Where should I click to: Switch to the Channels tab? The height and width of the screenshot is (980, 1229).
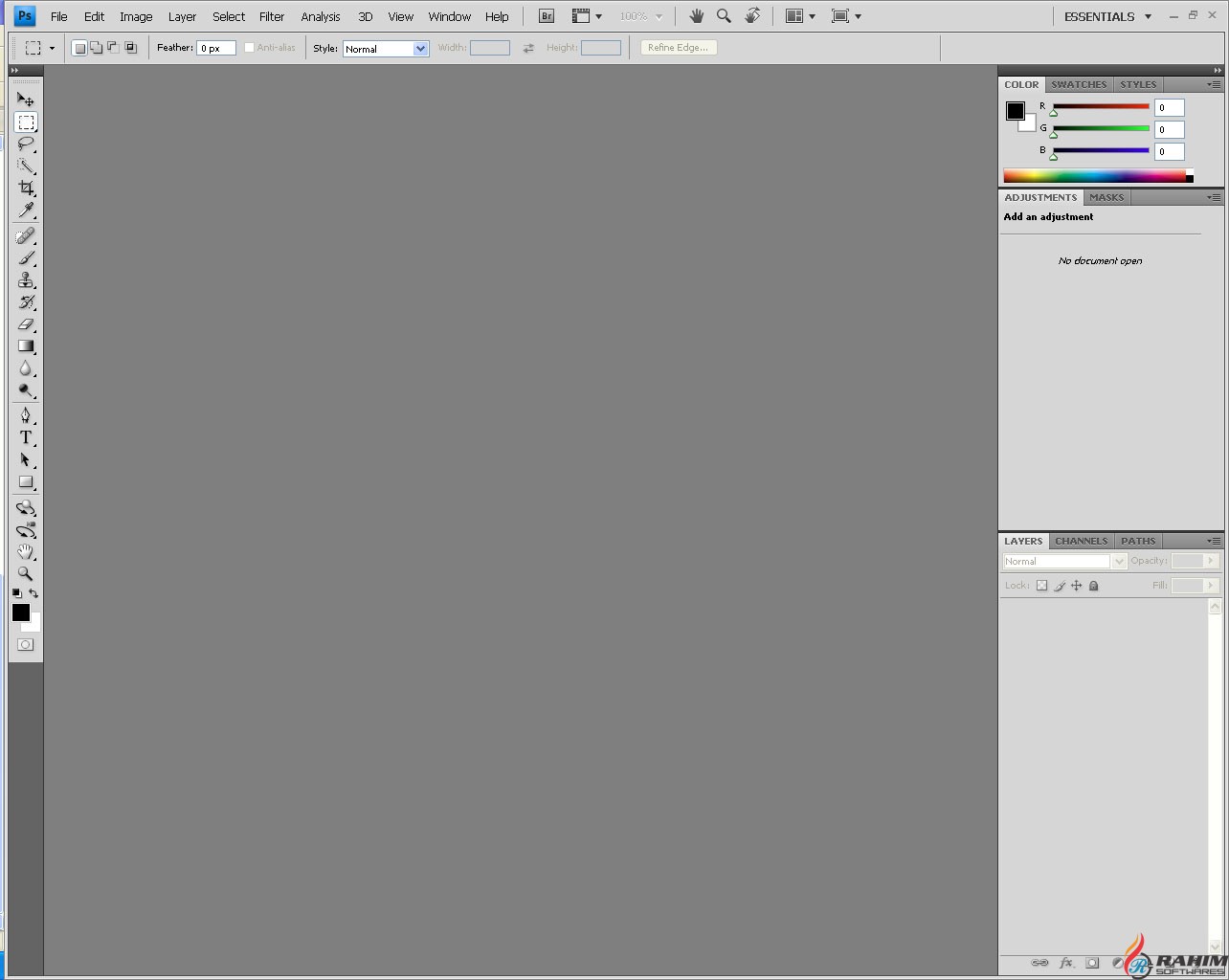click(x=1081, y=541)
